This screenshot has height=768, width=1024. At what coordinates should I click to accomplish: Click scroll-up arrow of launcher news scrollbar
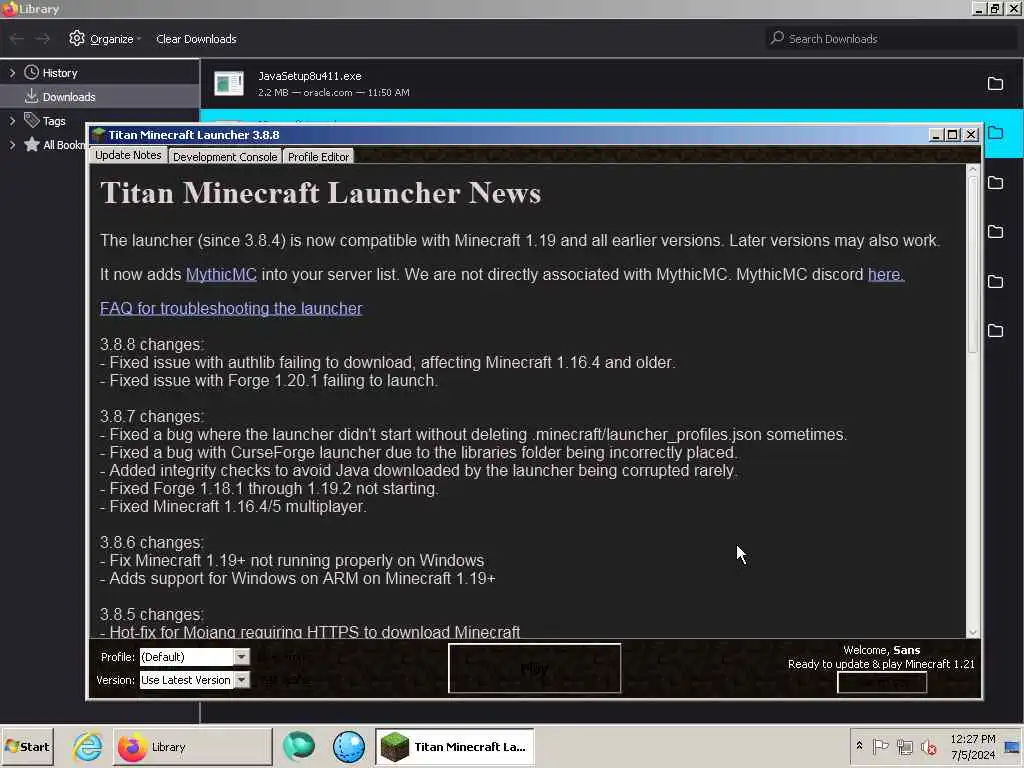(972, 170)
